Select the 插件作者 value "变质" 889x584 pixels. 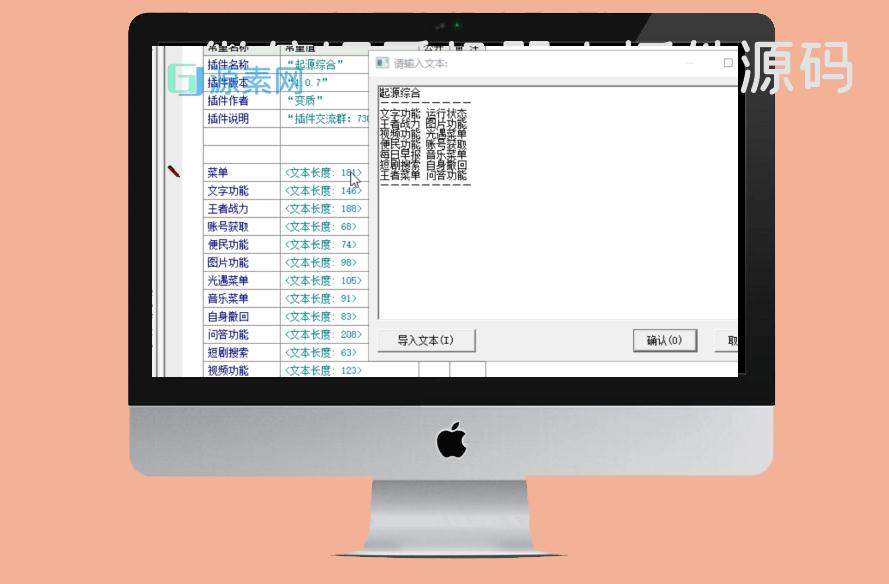[x=323, y=100]
